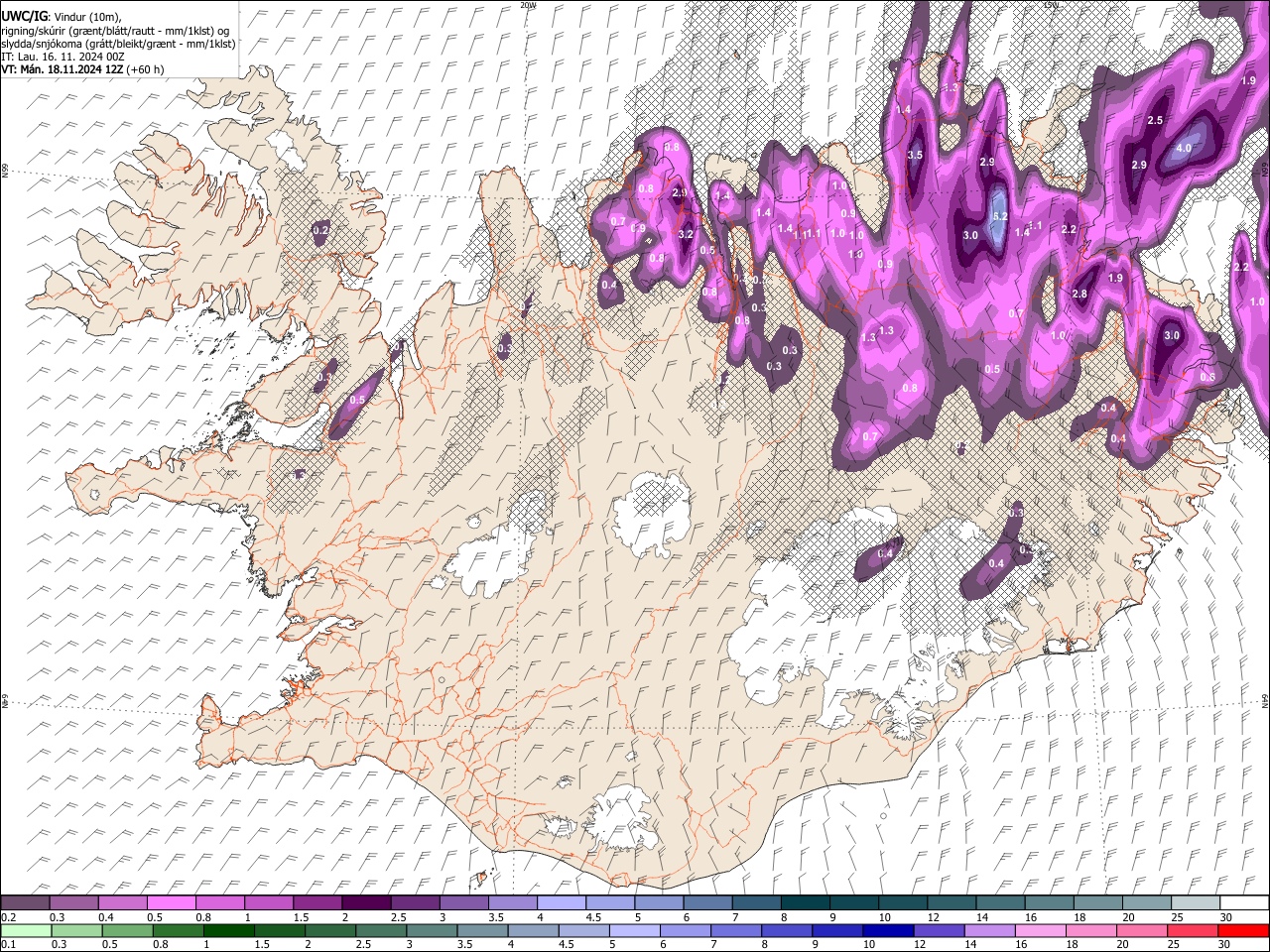
Task: Click the 2.8 snowfall value on map
Action: pyautogui.click(x=1080, y=295)
